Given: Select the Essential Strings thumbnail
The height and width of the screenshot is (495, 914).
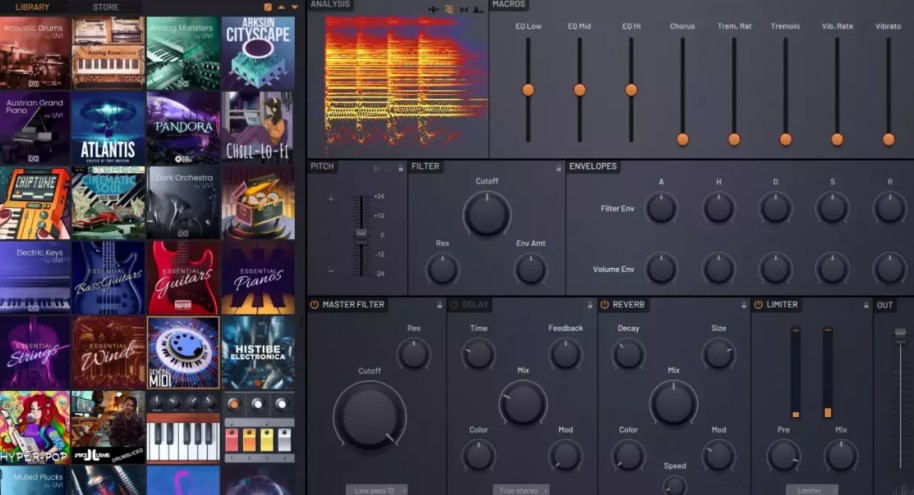Looking at the screenshot, I should coord(35,353).
